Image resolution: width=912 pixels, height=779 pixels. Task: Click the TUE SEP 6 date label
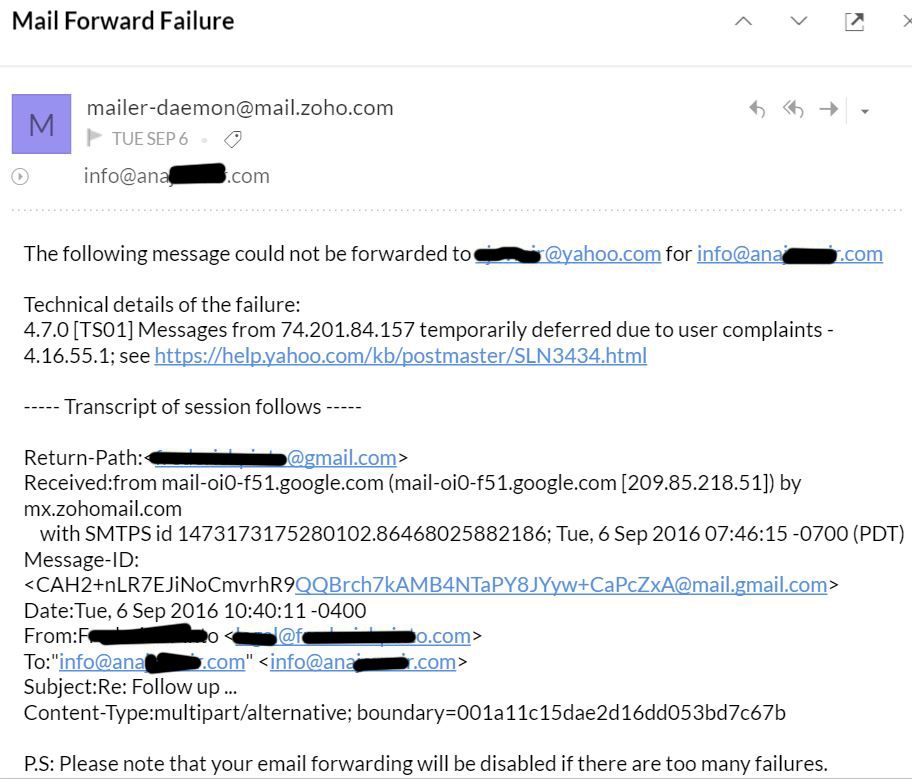pos(150,139)
